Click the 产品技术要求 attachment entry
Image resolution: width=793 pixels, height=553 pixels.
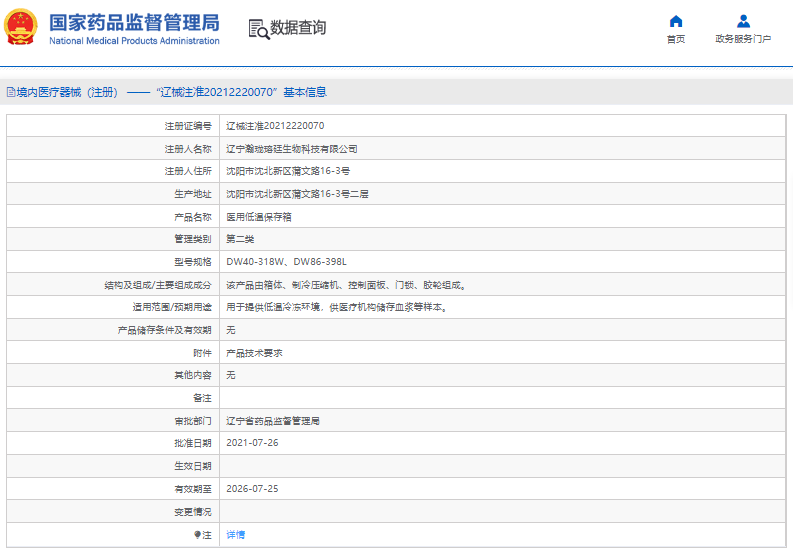click(x=254, y=353)
